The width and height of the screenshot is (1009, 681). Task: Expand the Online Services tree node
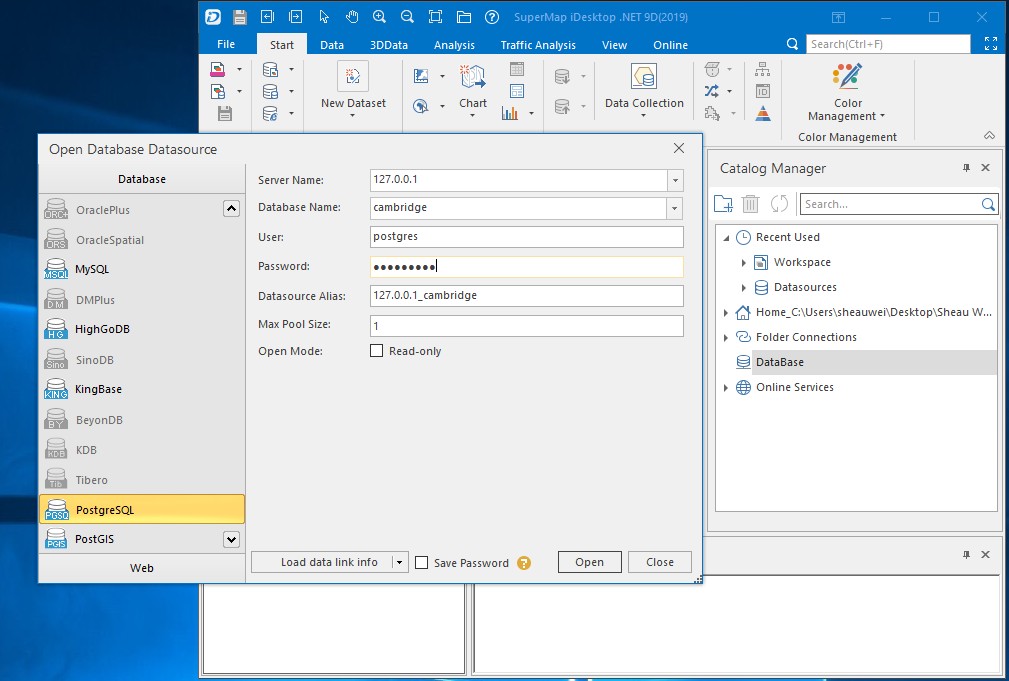(726, 387)
